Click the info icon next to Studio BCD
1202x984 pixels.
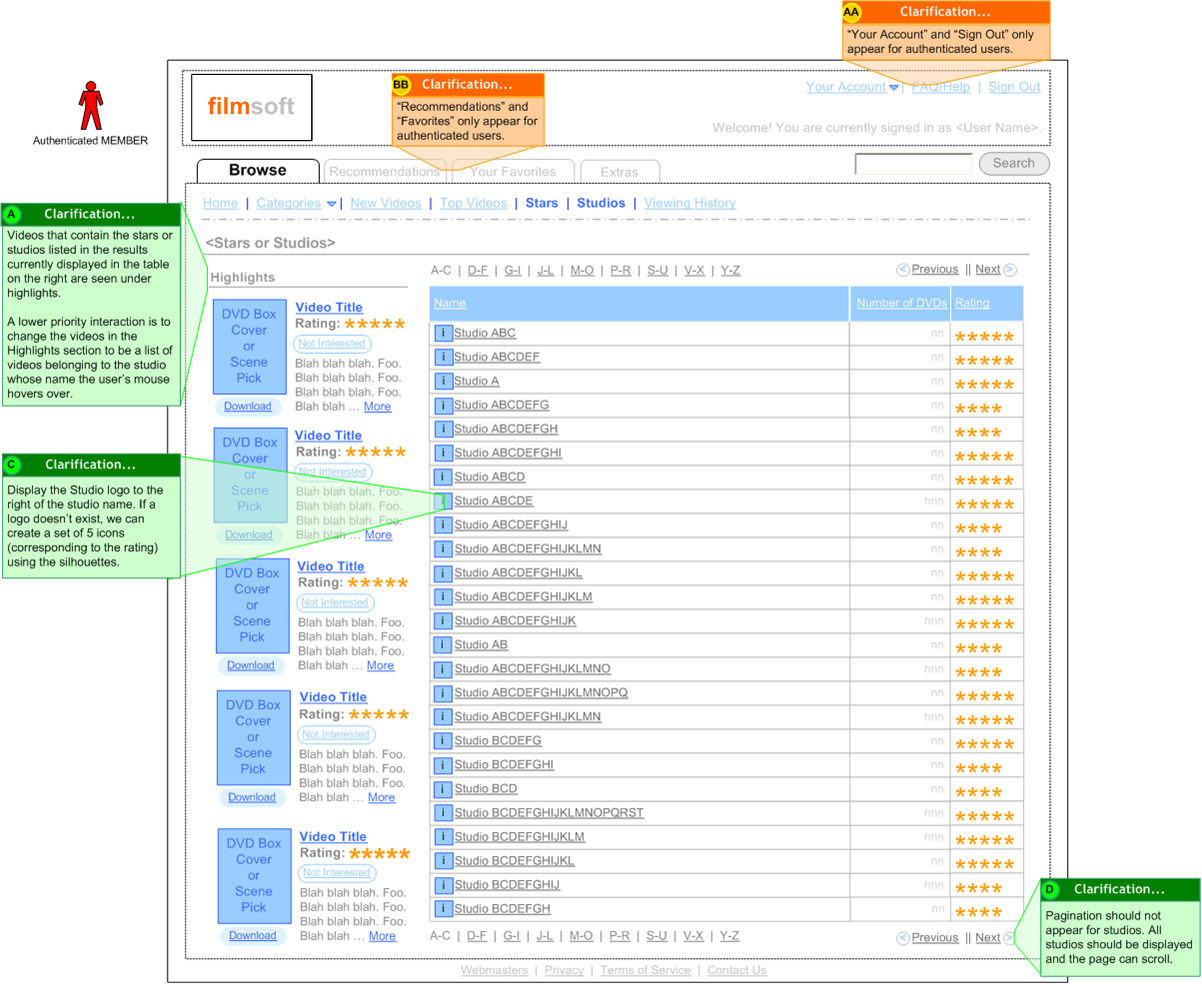click(x=443, y=789)
